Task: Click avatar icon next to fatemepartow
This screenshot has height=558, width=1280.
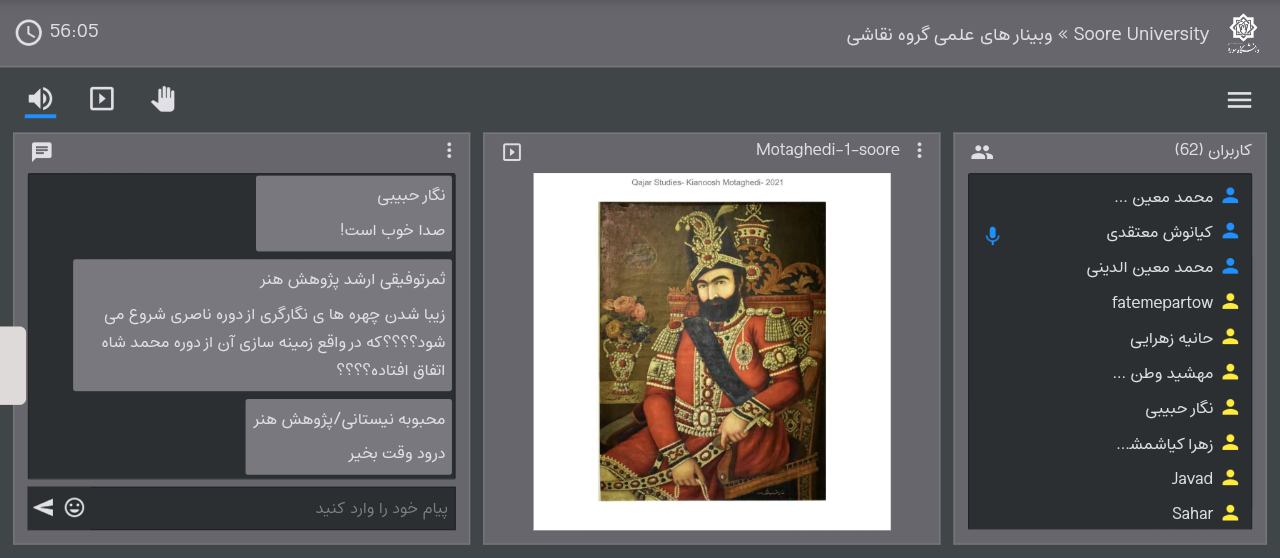Action: tap(1230, 302)
